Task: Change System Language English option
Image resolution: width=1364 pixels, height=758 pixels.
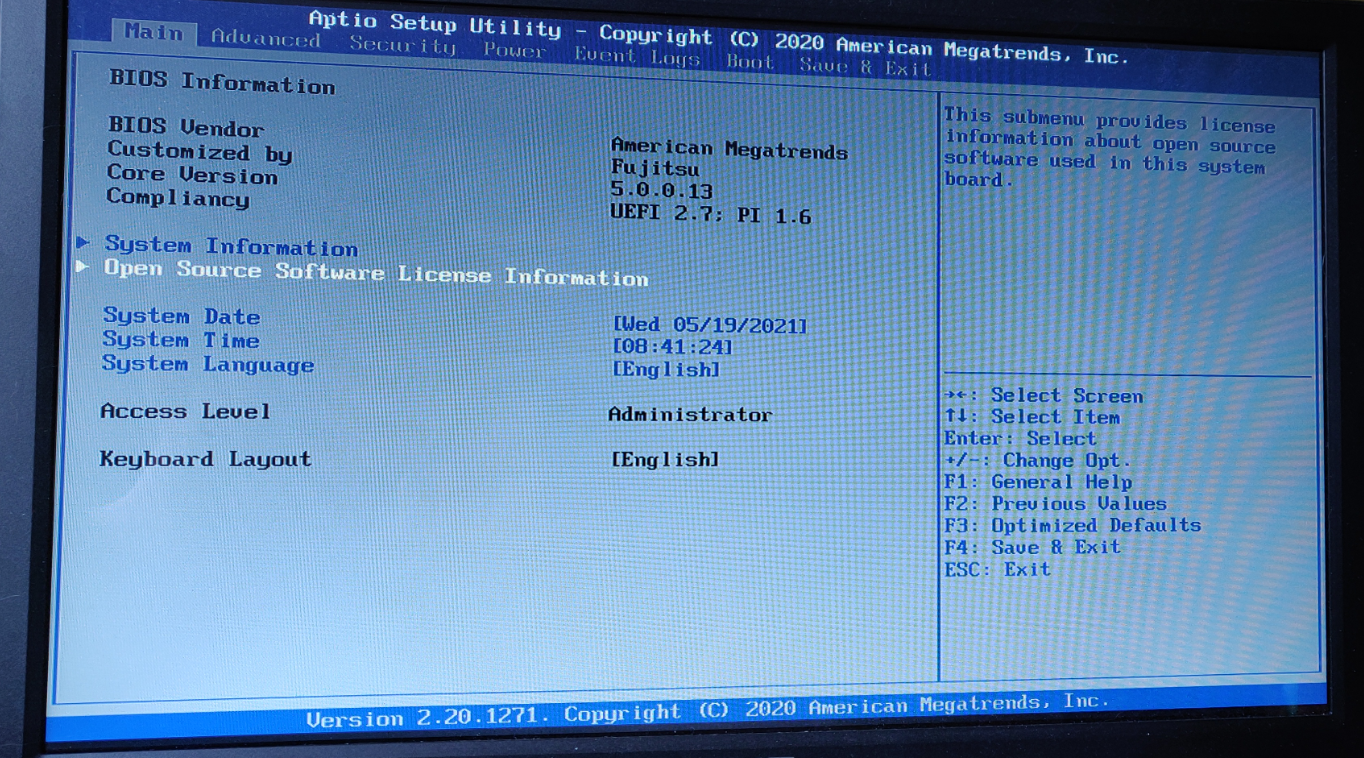Action: point(665,369)
